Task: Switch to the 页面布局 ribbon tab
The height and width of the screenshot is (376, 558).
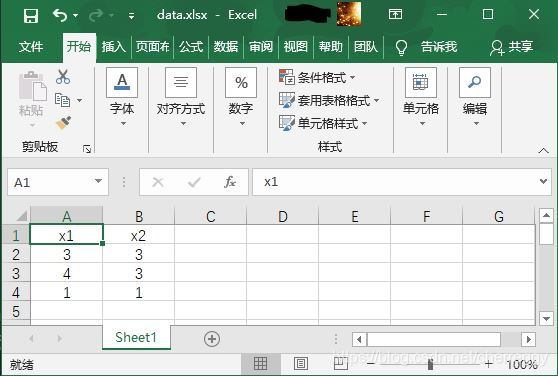Action: pos(152,47)
